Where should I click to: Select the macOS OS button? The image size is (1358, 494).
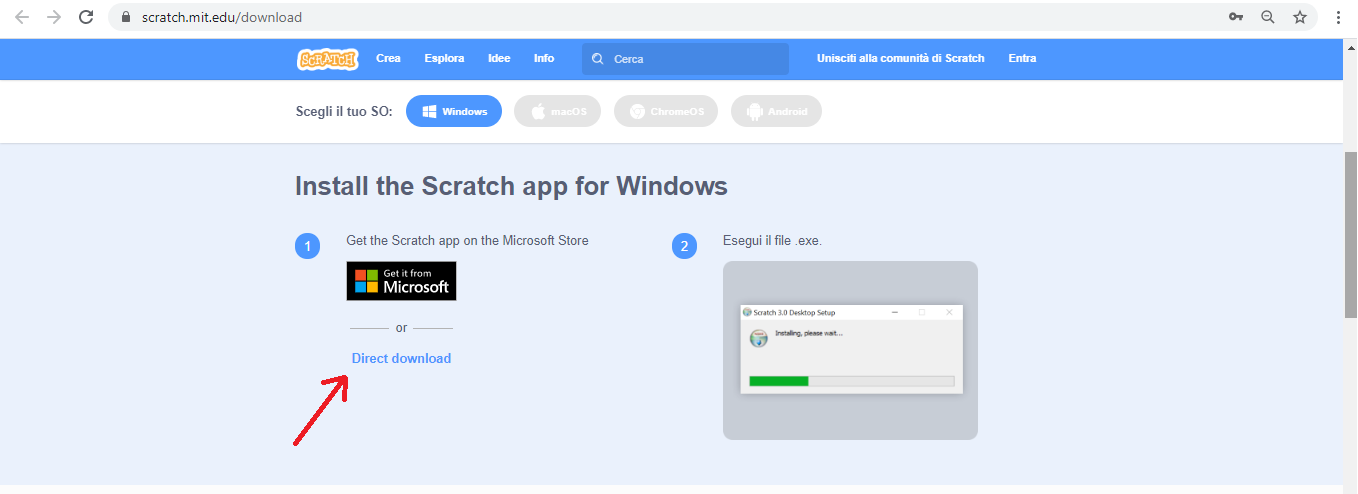click(557, 111)
